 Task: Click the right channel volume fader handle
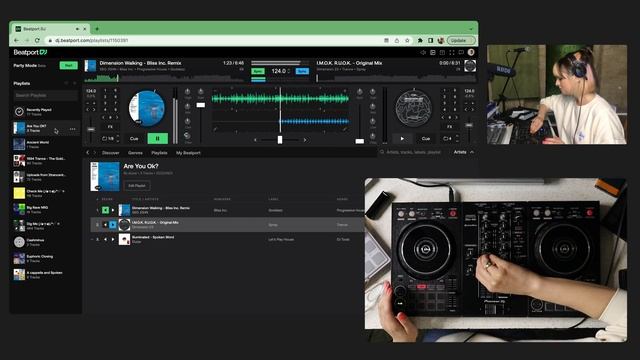point(360,141)
